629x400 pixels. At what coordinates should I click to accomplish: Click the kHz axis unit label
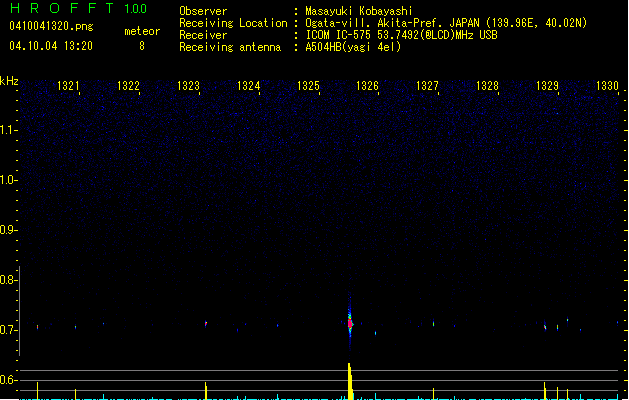[x=9, y=81]
